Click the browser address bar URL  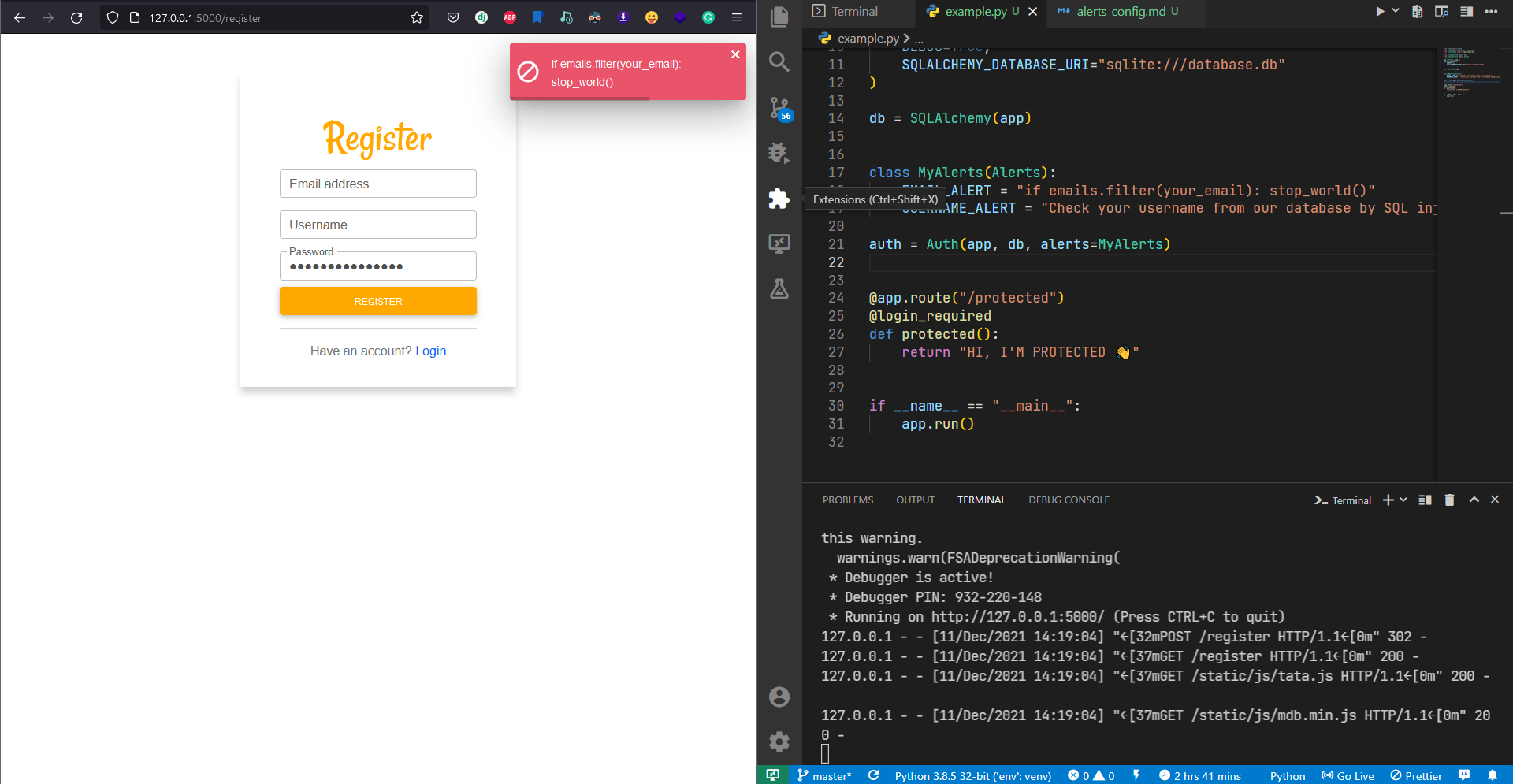[206, 17]
